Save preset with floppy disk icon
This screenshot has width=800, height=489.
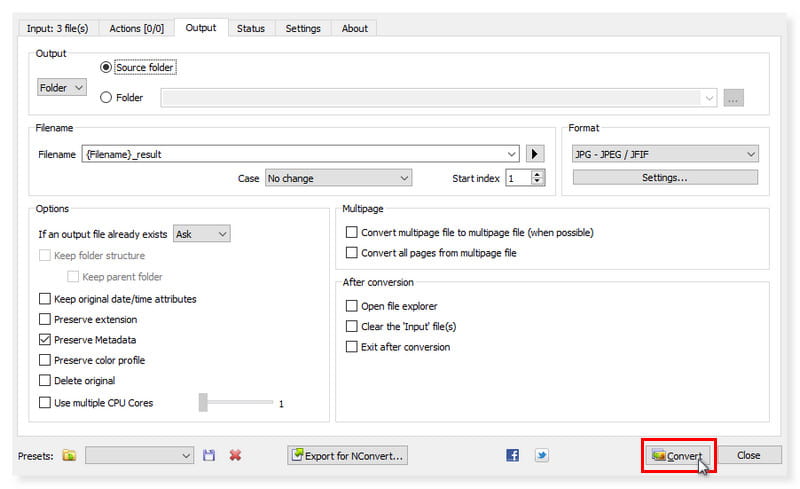coord(209,456)
